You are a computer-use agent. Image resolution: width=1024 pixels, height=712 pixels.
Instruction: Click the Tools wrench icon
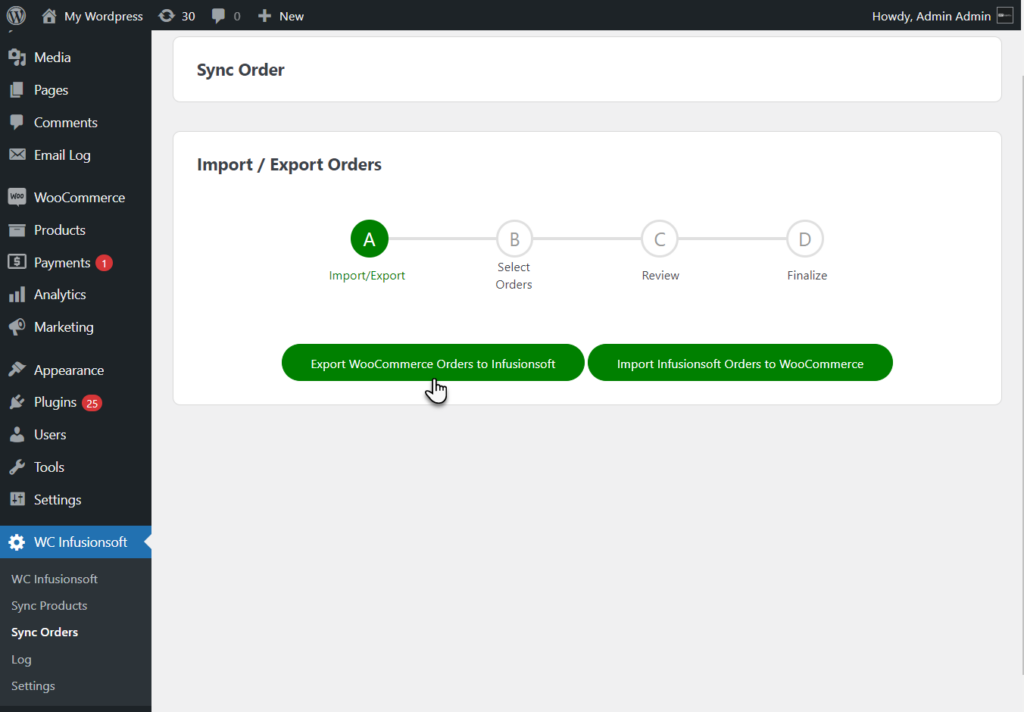click(x=17, y=467)
